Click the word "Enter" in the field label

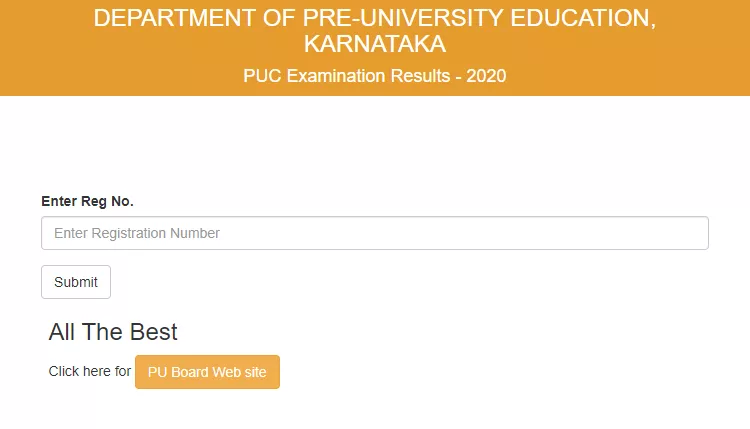[x=60, y=201]
